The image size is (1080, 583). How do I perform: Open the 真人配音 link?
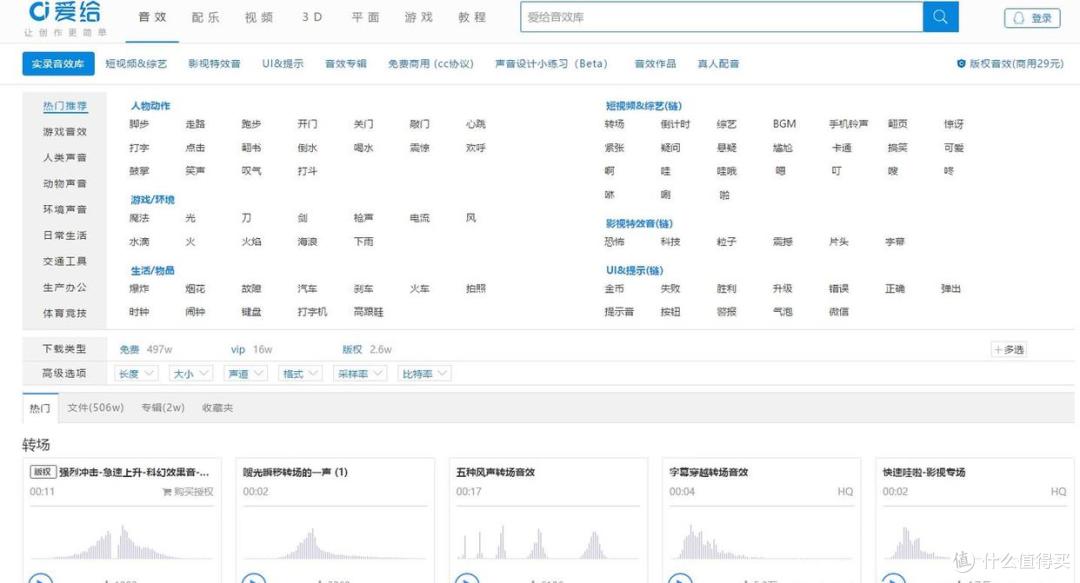tap(718, 63)
